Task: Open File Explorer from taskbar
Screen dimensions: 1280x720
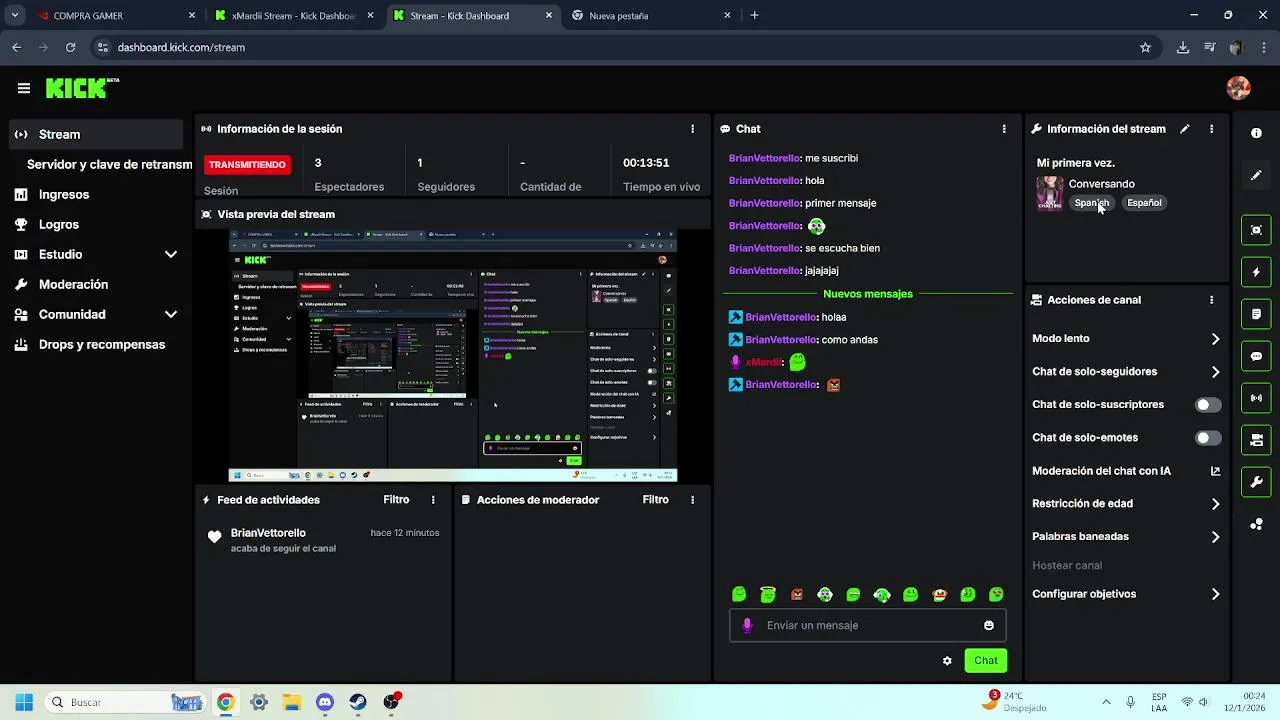Action: click(291, 702)
